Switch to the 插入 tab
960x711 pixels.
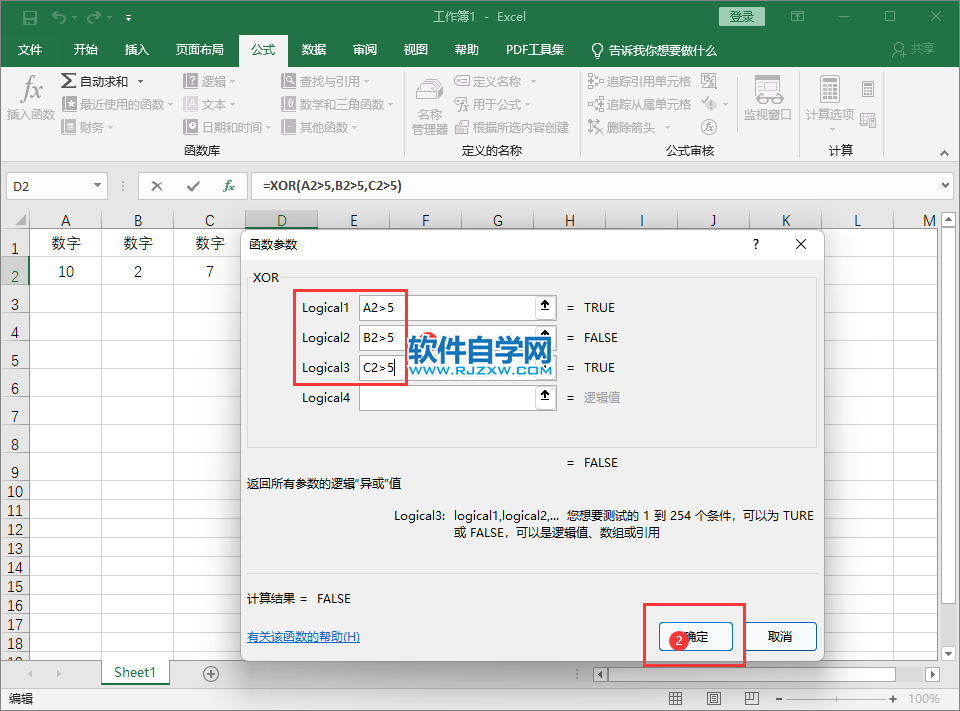coord(137,50)
